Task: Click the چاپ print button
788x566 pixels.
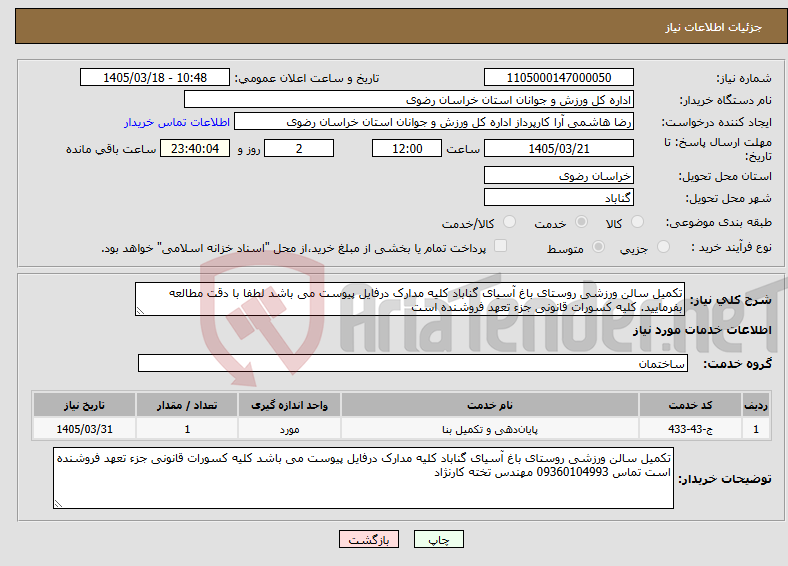Action: click(x=439, y=539)
